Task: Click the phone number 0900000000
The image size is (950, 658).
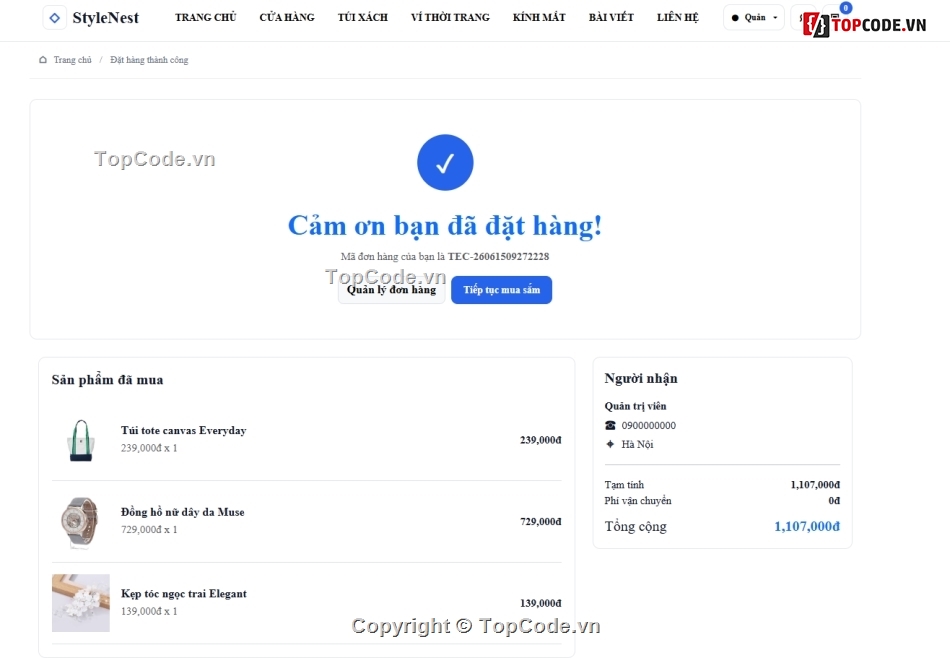Action: [648, 425]
